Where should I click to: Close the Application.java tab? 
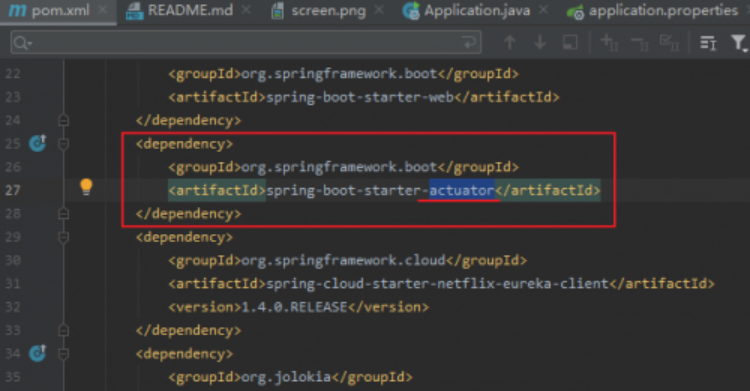click(x=543, y=10)
